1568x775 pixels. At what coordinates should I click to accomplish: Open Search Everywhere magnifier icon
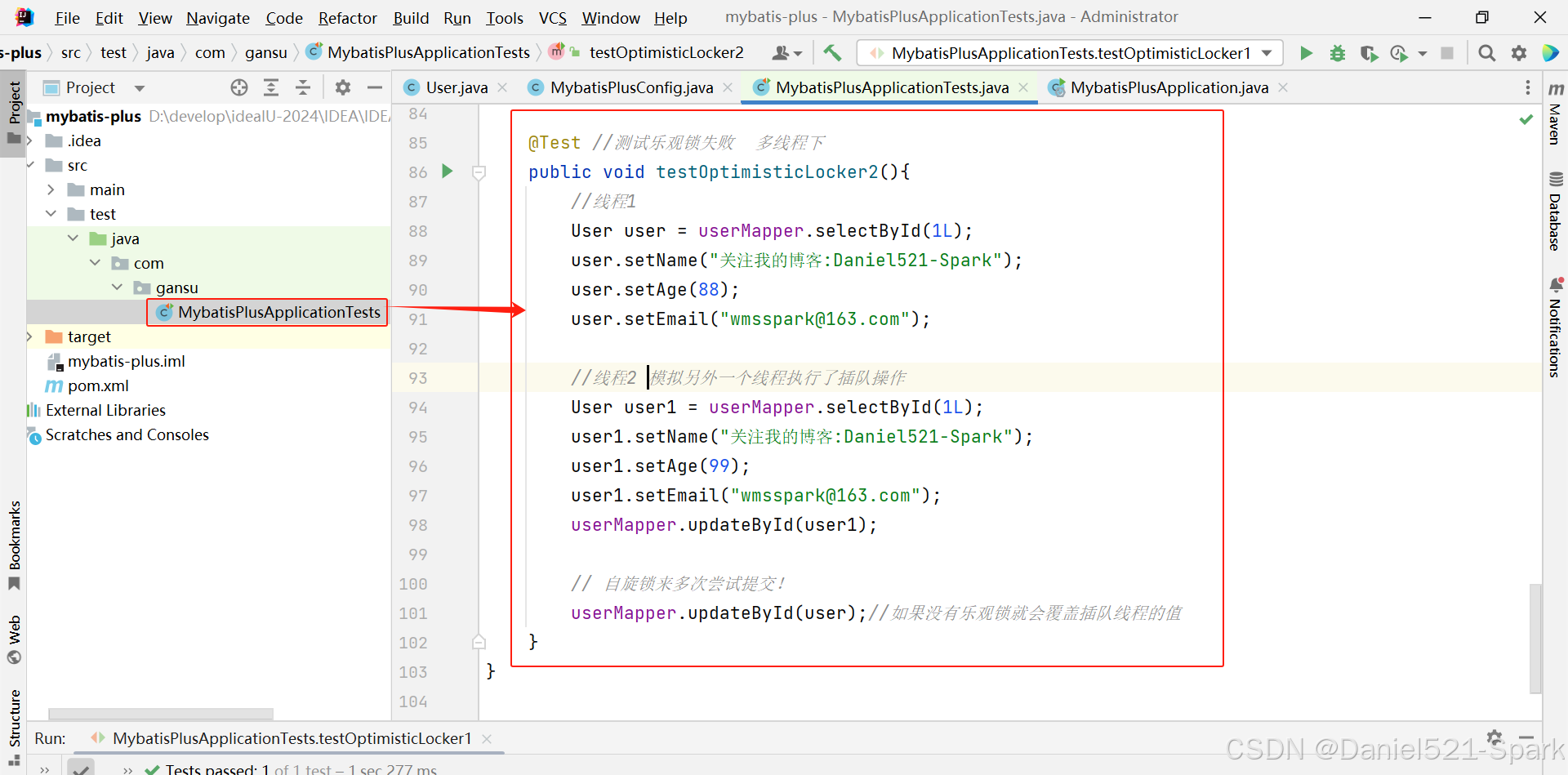tap(1487, 53)
